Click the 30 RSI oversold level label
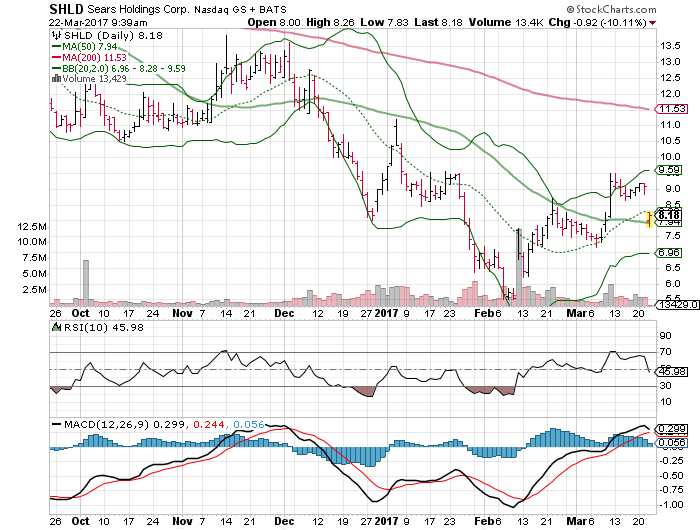Image resolution: width=700 pixels, height=530 pixels. click(x=665, y=385)
